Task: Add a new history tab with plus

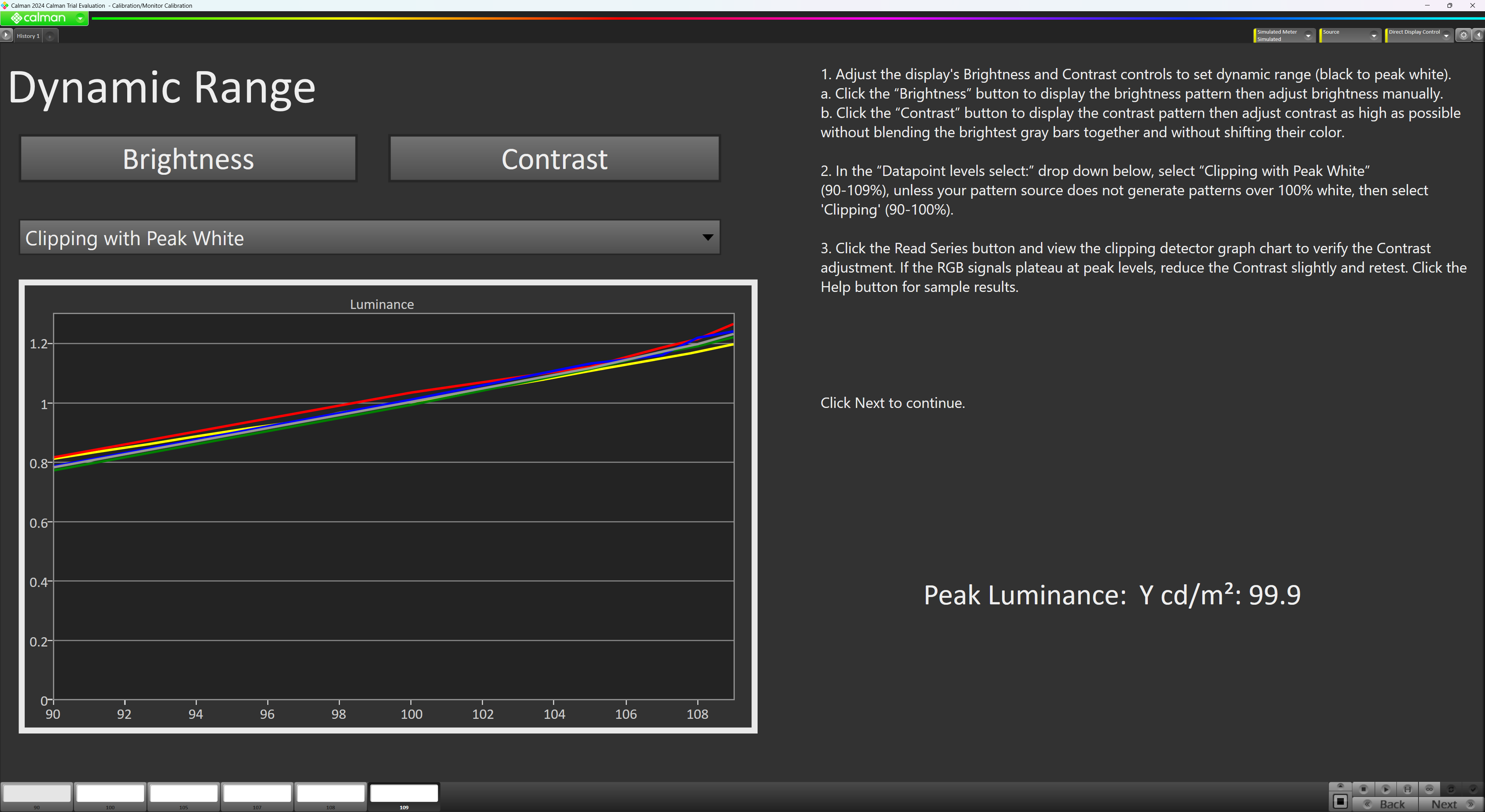Action: (x=50, y=36)
